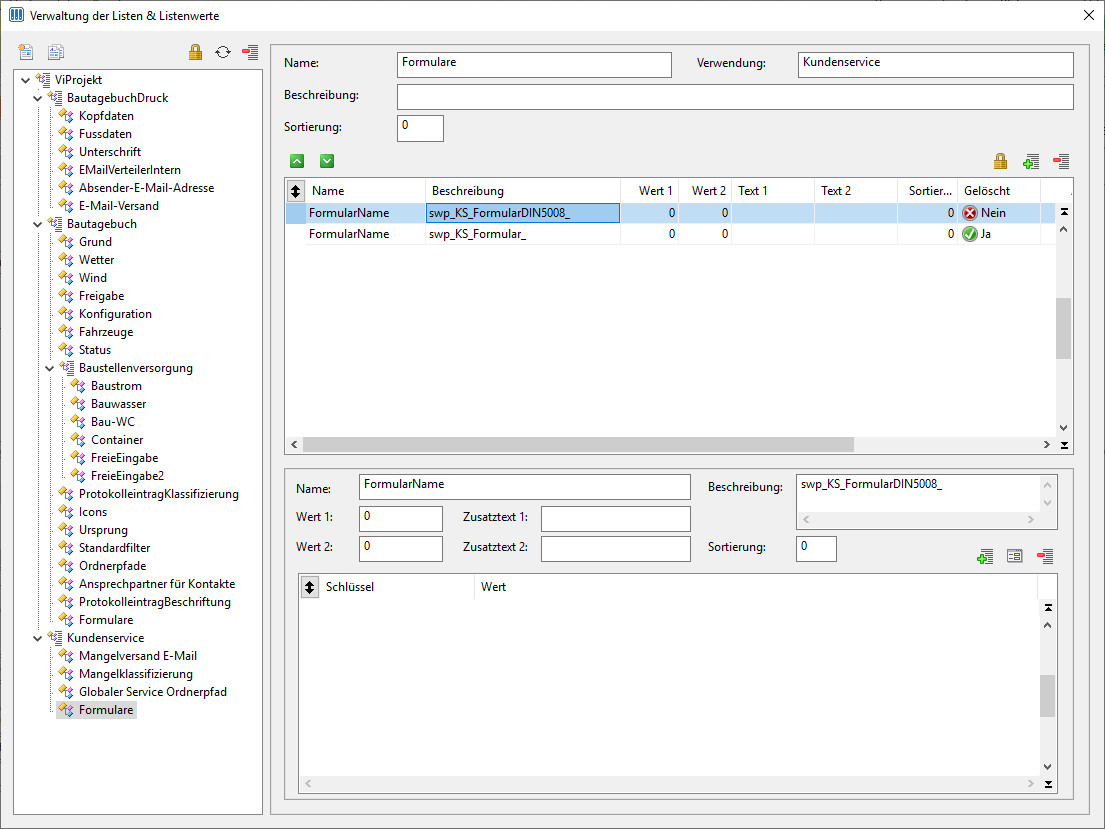Close the Verwaltung der Listen window
Viewport: 1105px width, 829px height.
tap(1088, 15)
